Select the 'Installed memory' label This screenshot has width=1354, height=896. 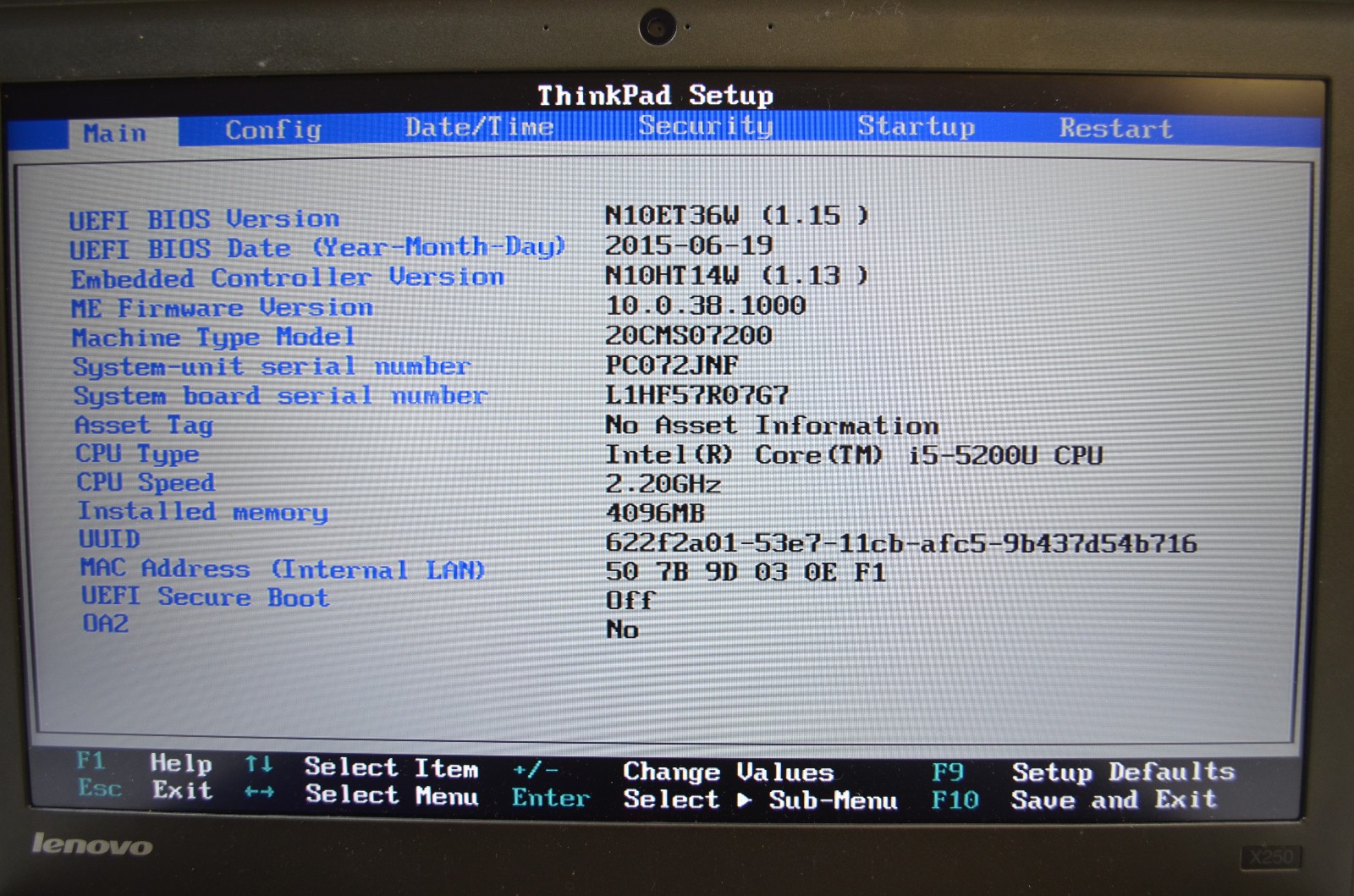tap(203, 512)
